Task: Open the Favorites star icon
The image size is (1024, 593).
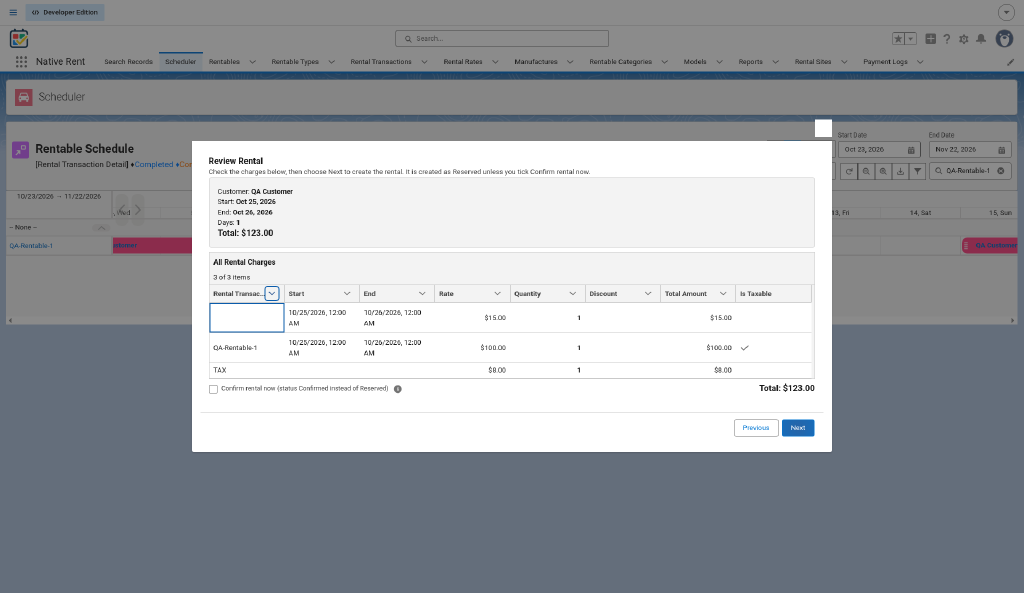Action: coord(898,39)
